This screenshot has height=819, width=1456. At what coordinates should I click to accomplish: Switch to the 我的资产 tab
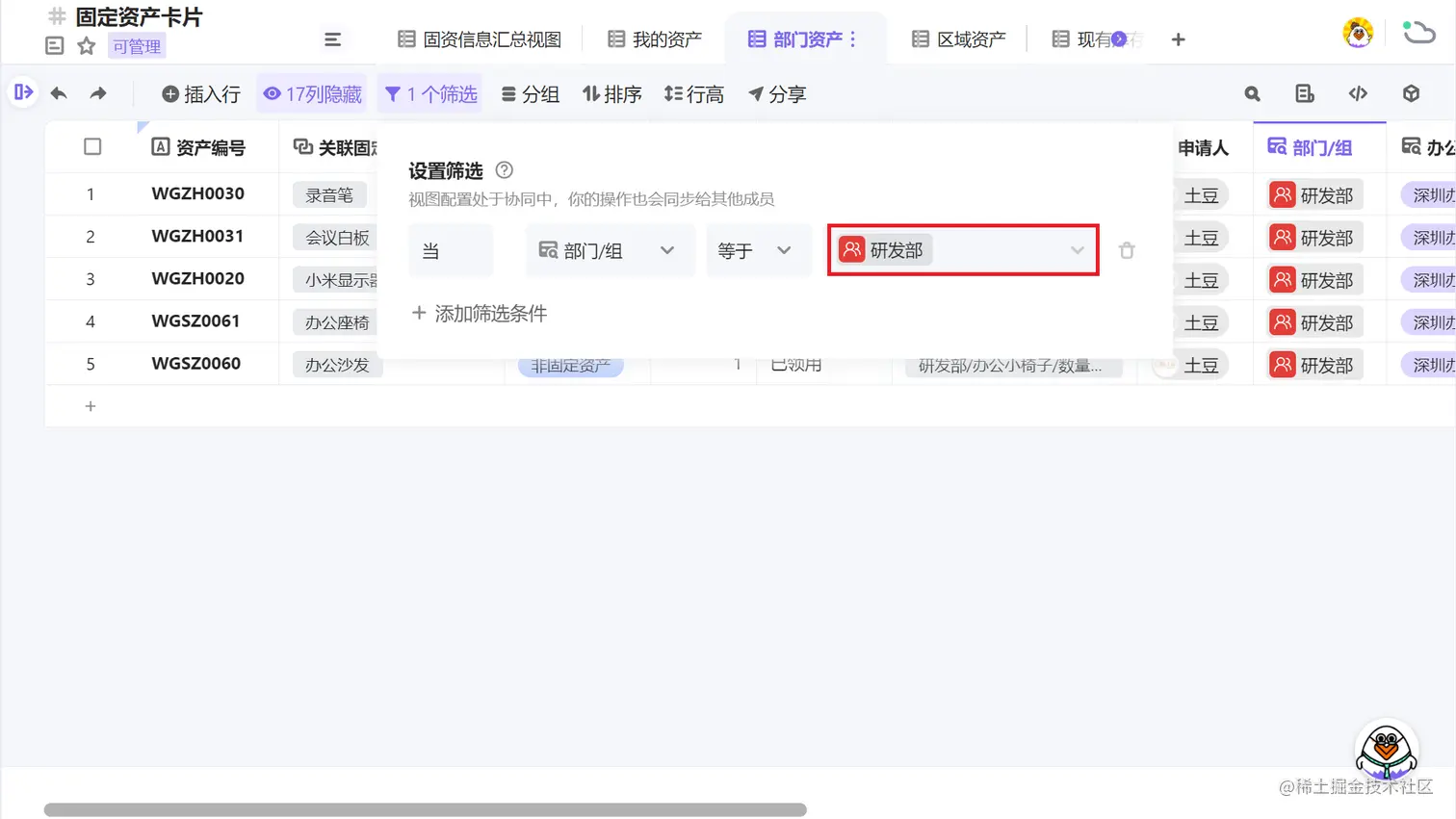663,38
